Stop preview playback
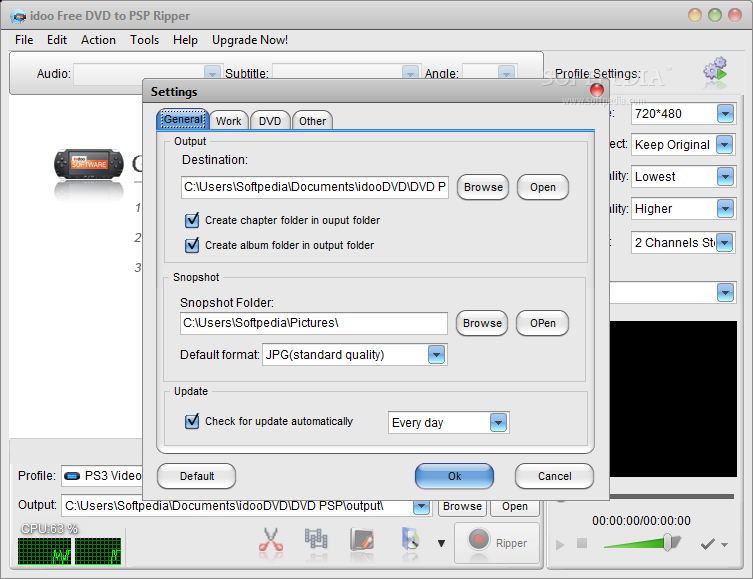 point(582,543)
